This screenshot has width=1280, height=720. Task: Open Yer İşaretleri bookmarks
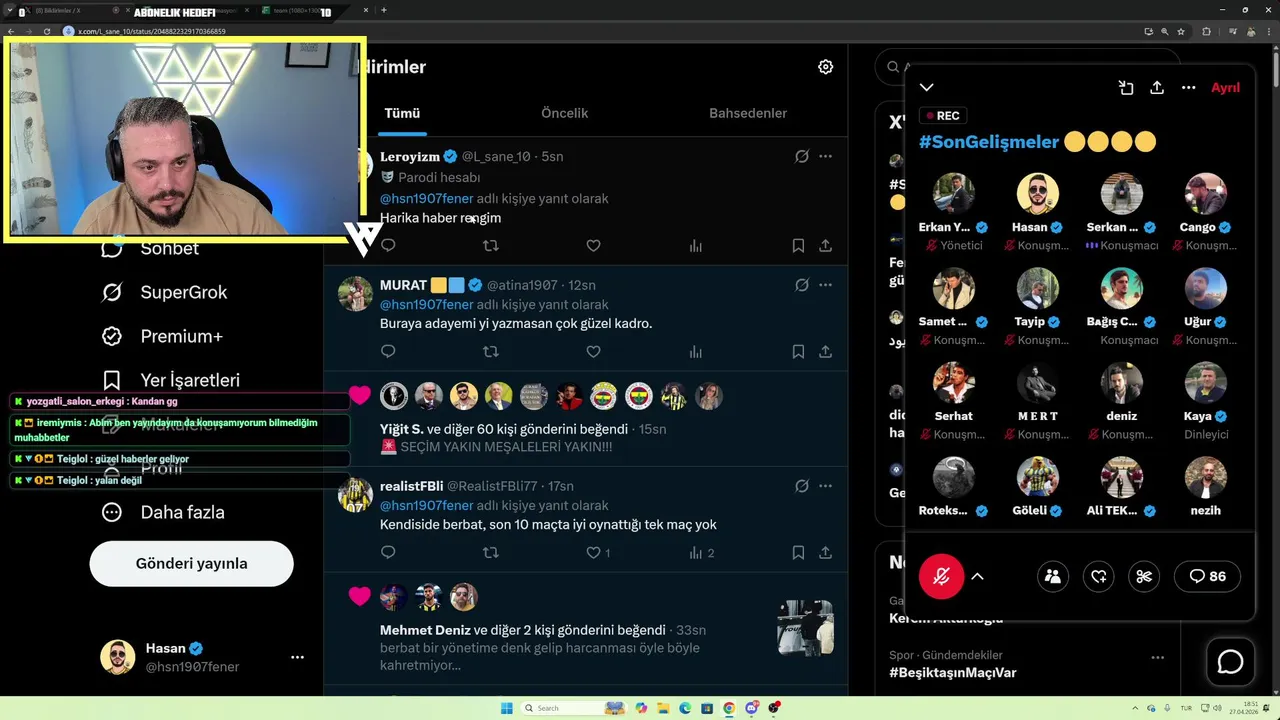tap(171, 380)
